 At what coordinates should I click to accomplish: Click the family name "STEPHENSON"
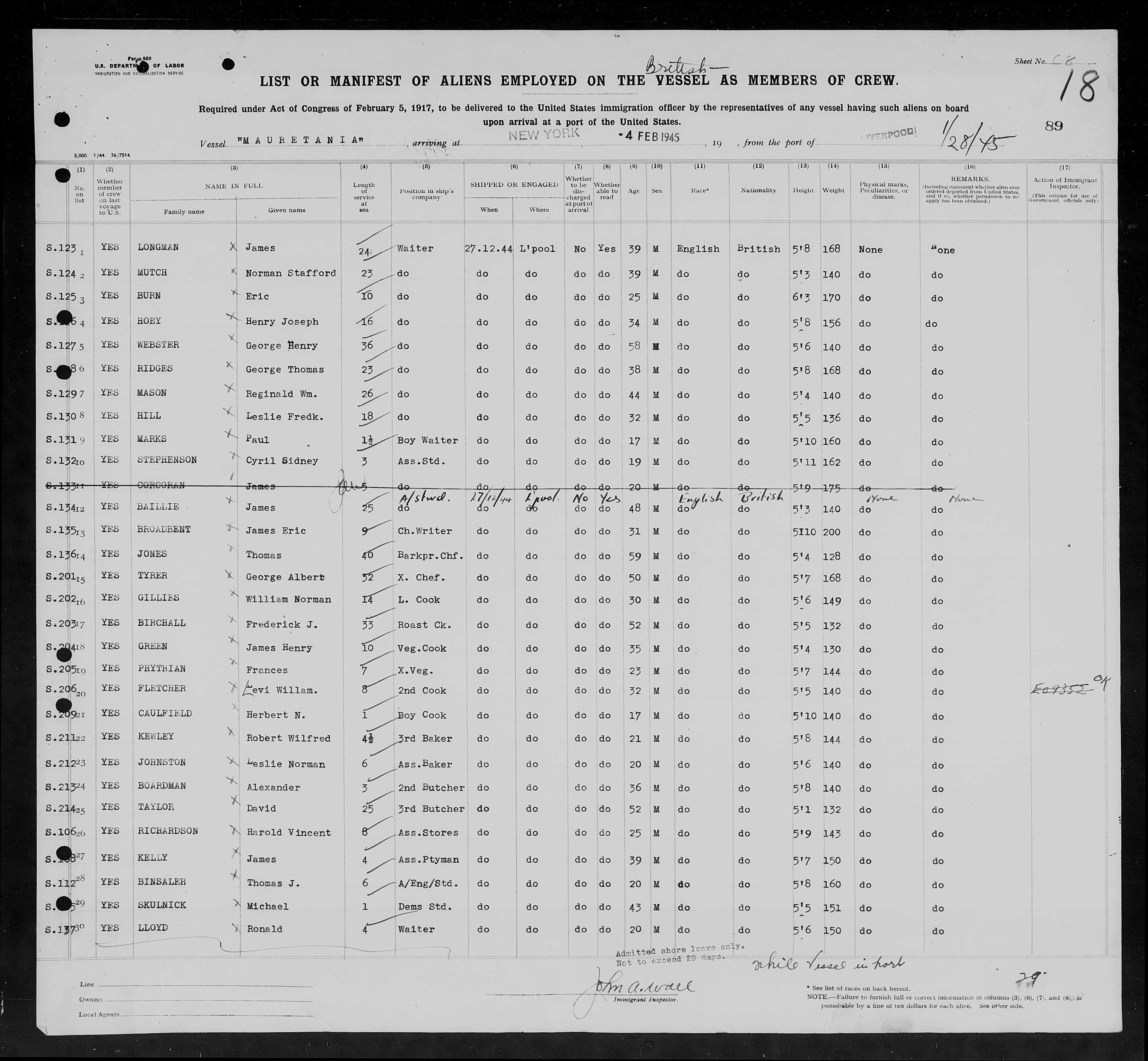click(x=167, y=460)
